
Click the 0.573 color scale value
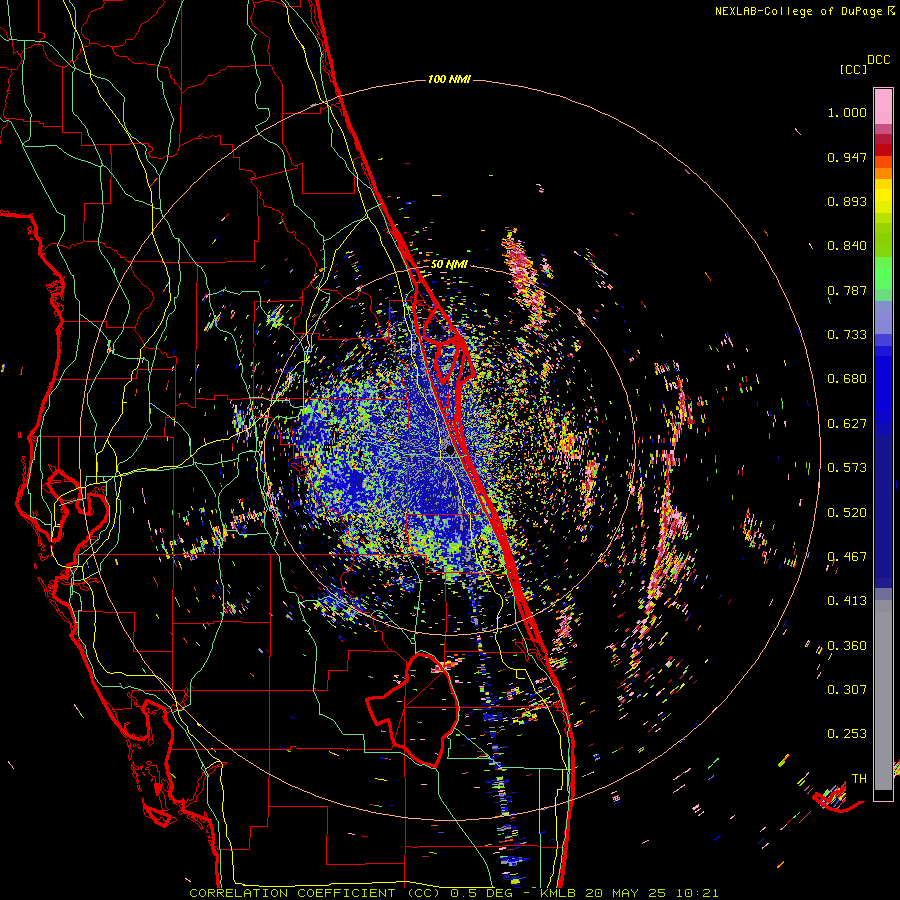(x=847, y=468)
